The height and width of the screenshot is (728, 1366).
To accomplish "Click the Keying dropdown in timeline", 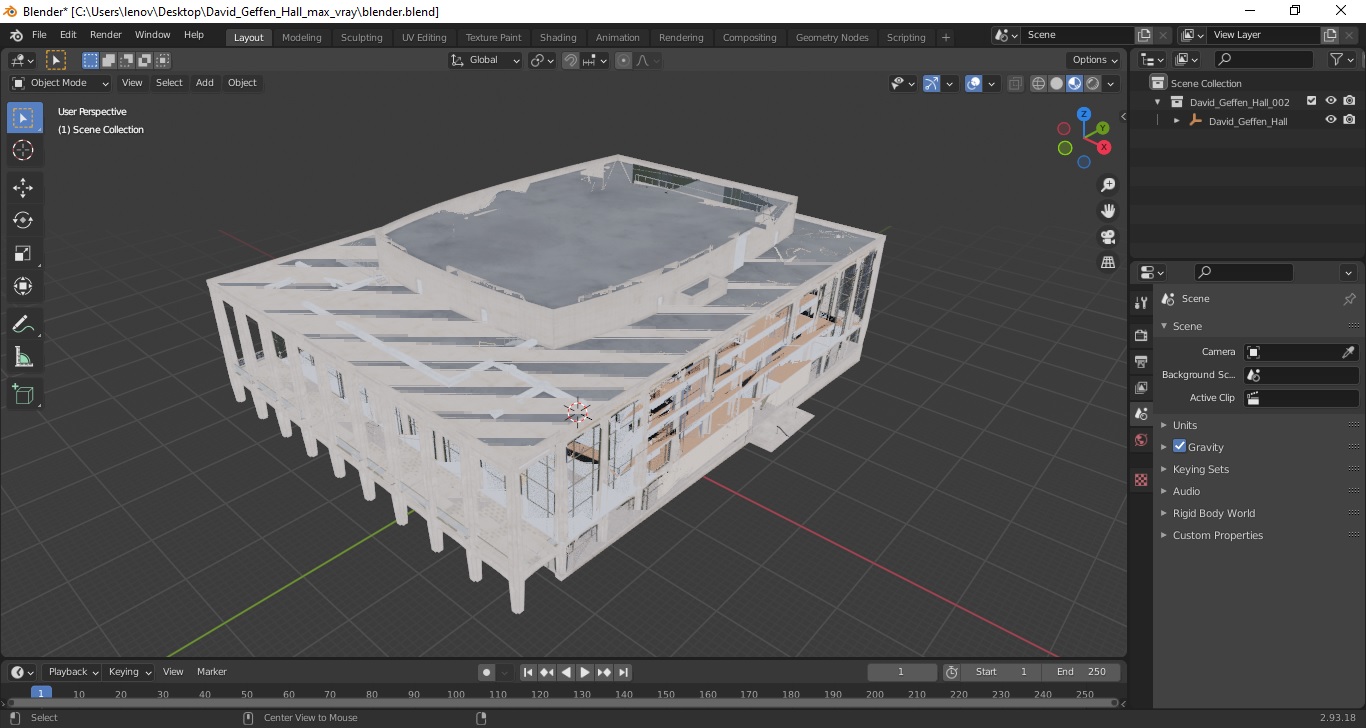I will click(130, 672).
